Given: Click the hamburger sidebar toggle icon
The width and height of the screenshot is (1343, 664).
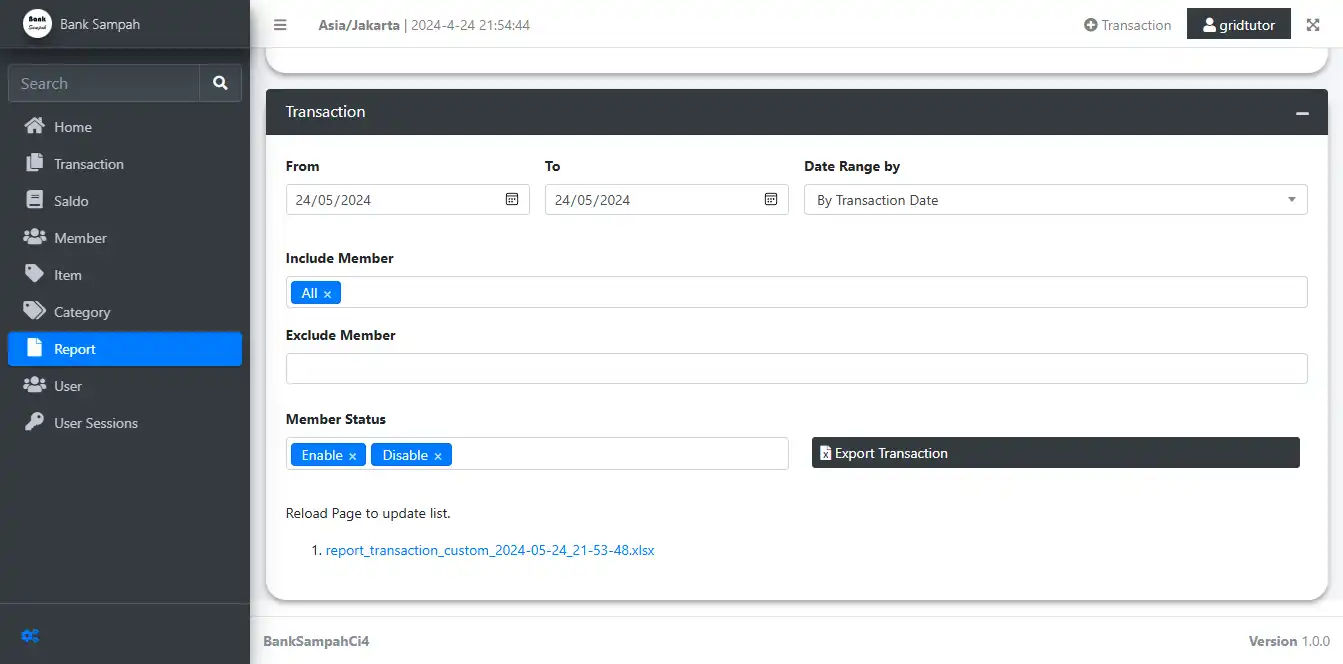Looking at the screenshot, I should [x=280, y=25].
